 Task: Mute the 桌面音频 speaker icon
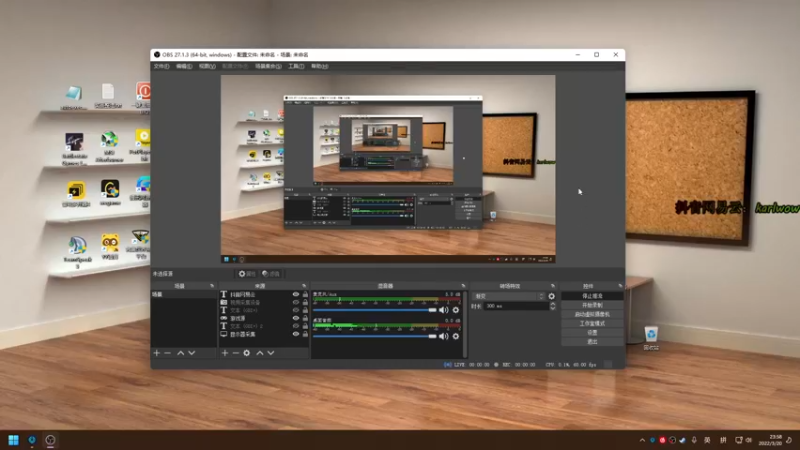point(443,336)
